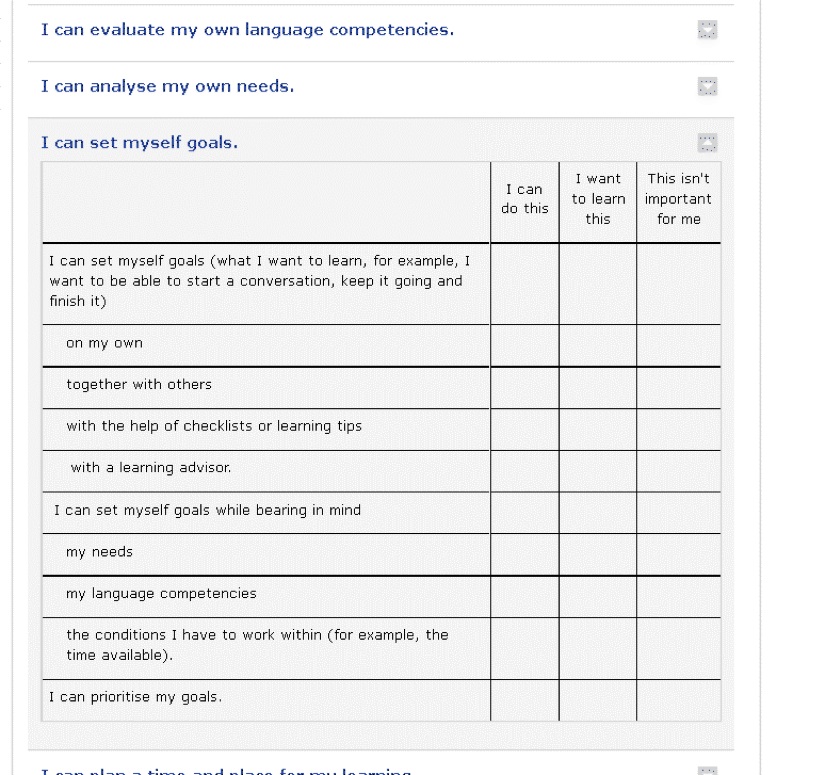Viewport: 826px width, 775px height.
Task: Select 'I can do this' for first goals statement
Action: (x=524, y=284)
